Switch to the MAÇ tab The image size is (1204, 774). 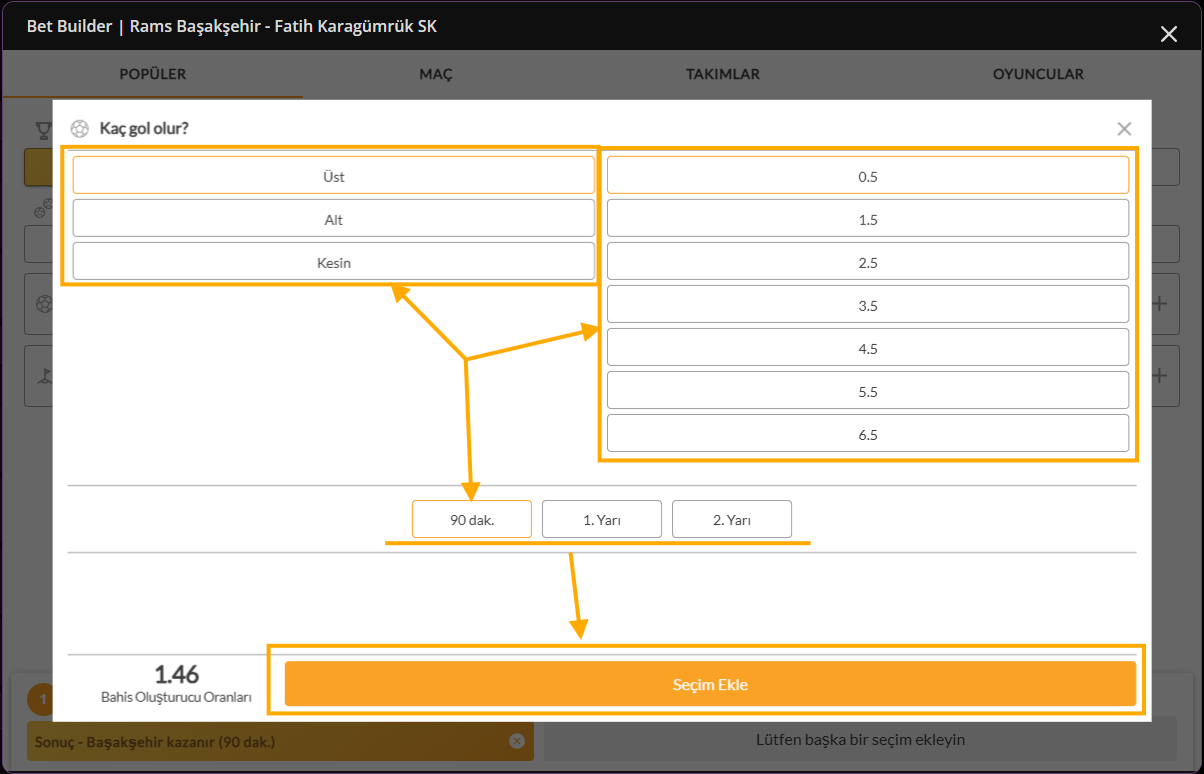pyautogui.click(x=436, y=74)
